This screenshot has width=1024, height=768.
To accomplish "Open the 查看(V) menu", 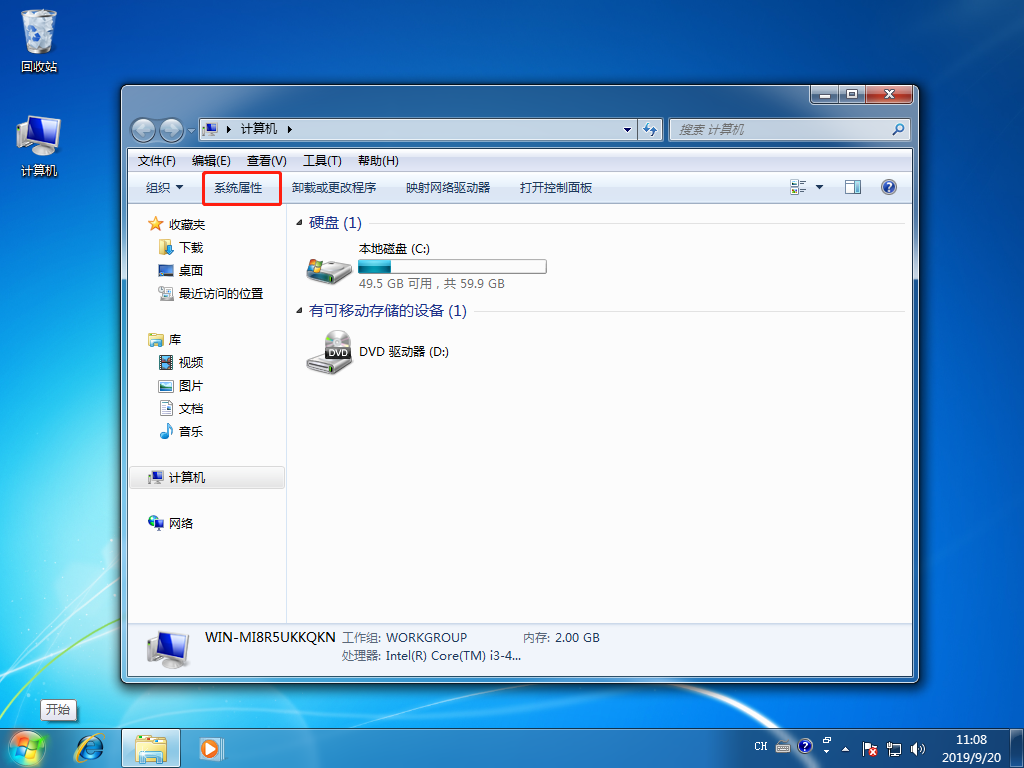I will click(x=265, y=160).
